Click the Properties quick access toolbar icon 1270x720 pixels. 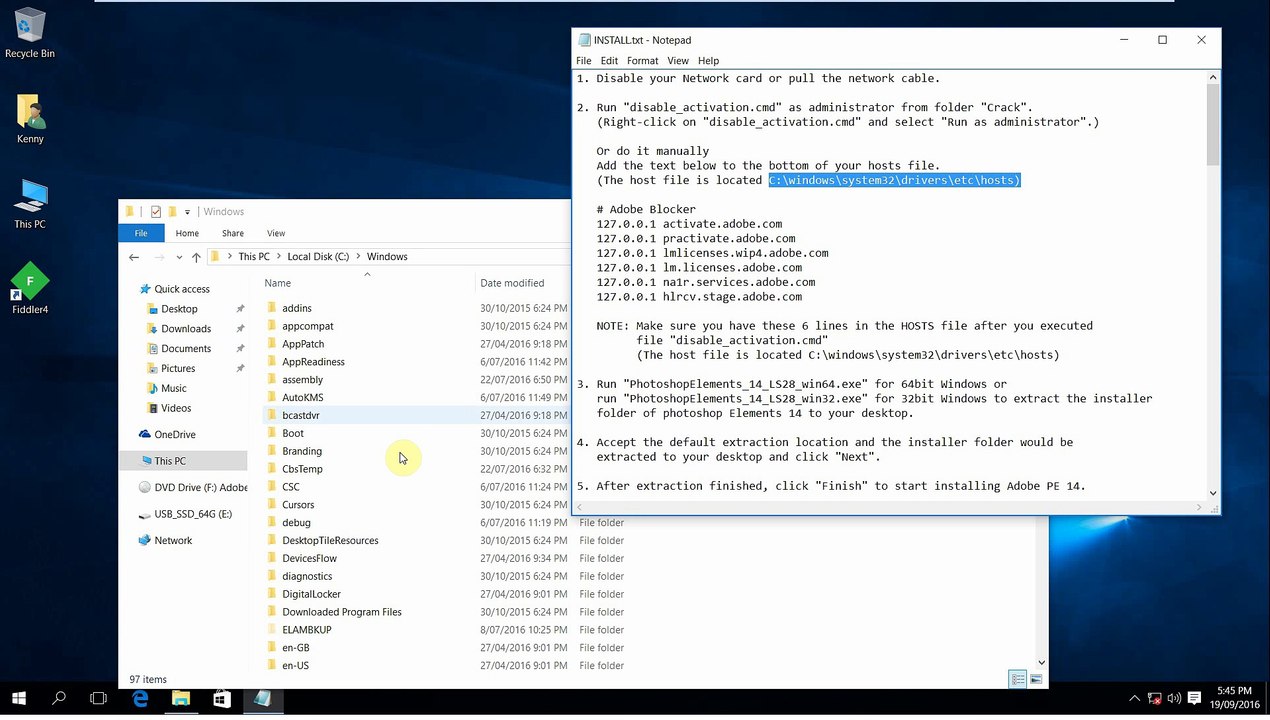pyautogui.click(x=156, y=212)
